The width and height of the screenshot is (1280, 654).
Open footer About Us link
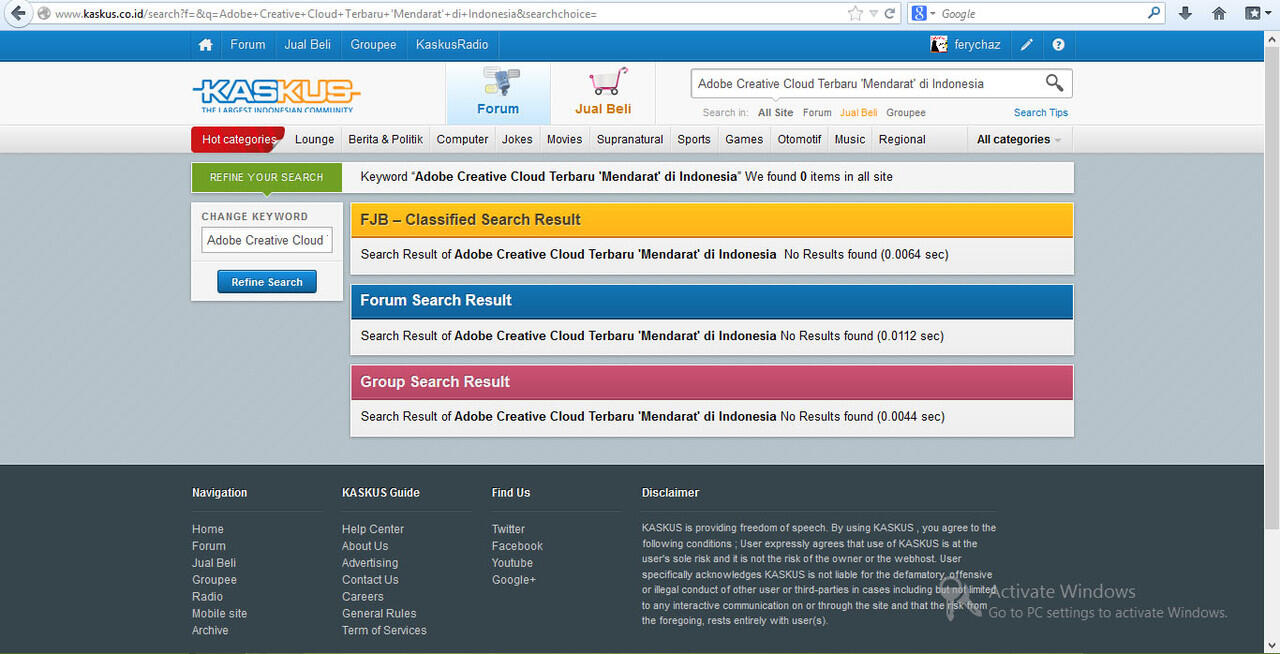[x=365, y=546]
